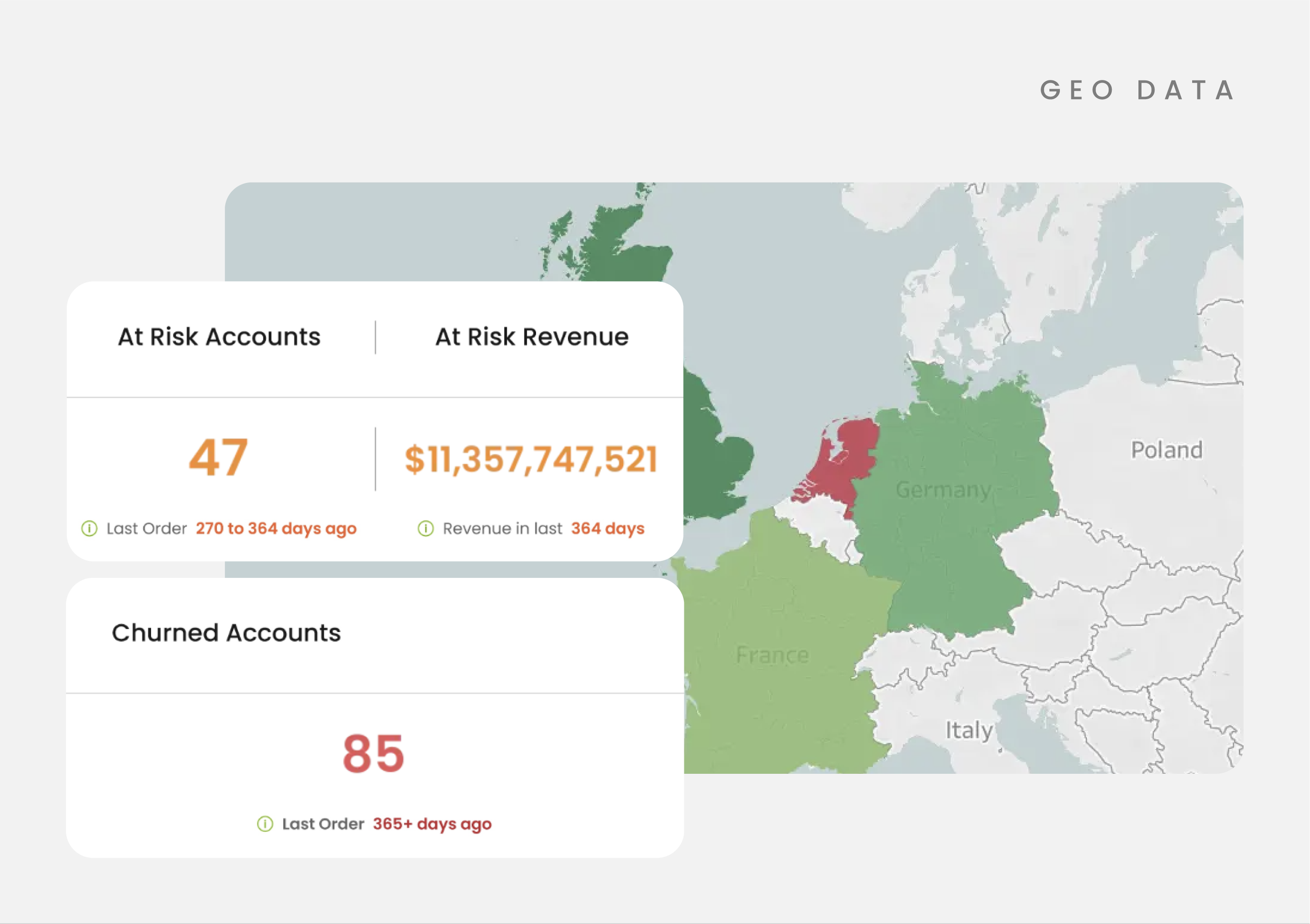Click info icon beside Revenue in last
This screenshot has width=1310, height=924.
[425, 529]
